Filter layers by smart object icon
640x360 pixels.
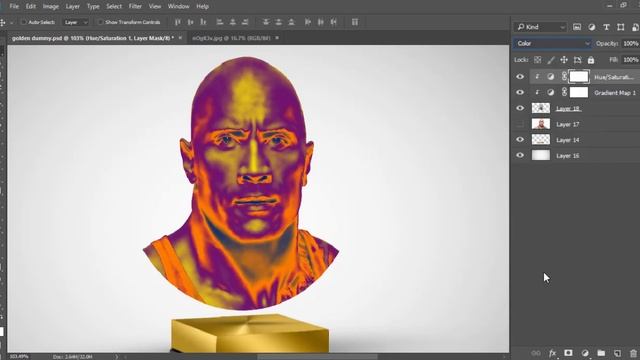click(635, 27)
